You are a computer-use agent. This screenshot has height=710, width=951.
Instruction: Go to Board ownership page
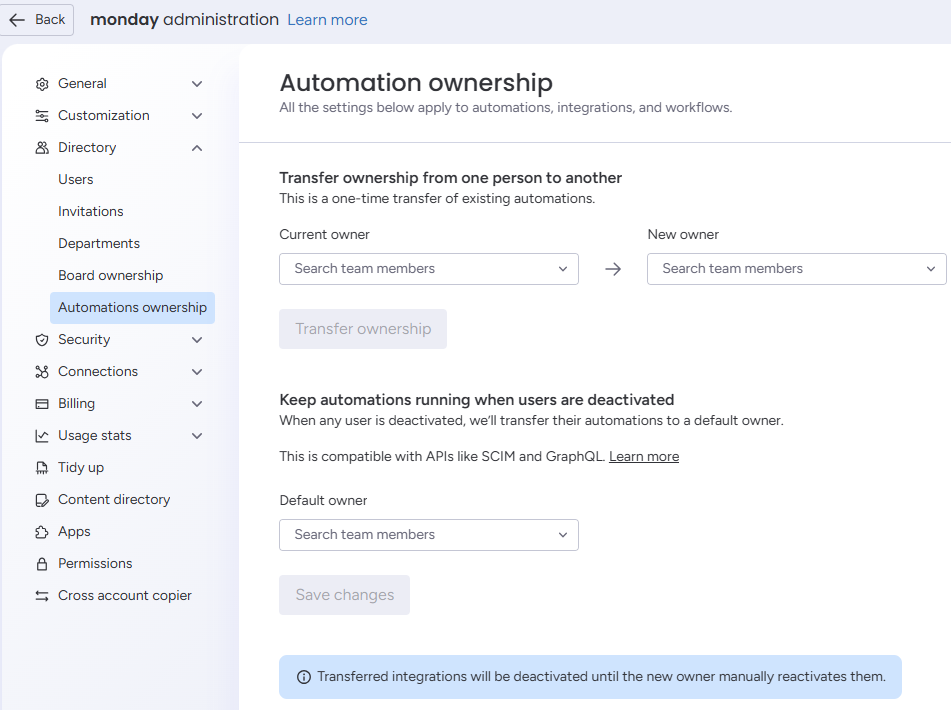tap(110, 275)
